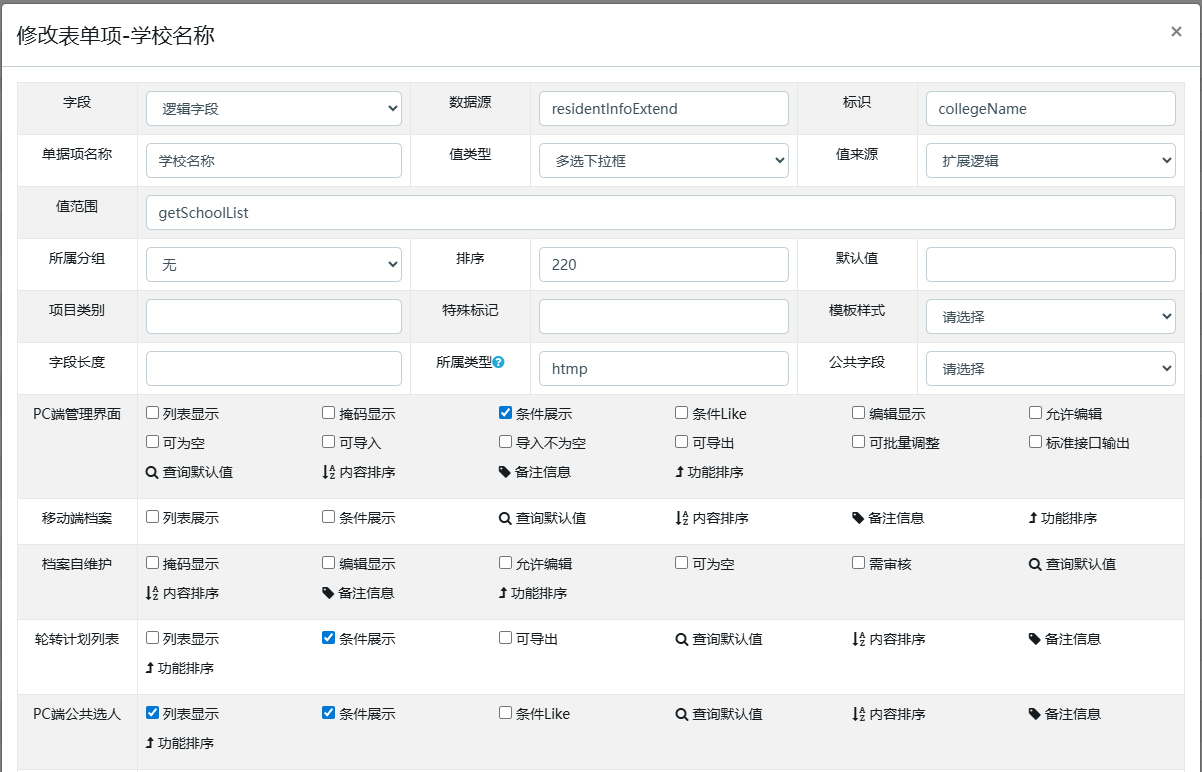Open the 公共字段 dropdown

(1051, 368)
